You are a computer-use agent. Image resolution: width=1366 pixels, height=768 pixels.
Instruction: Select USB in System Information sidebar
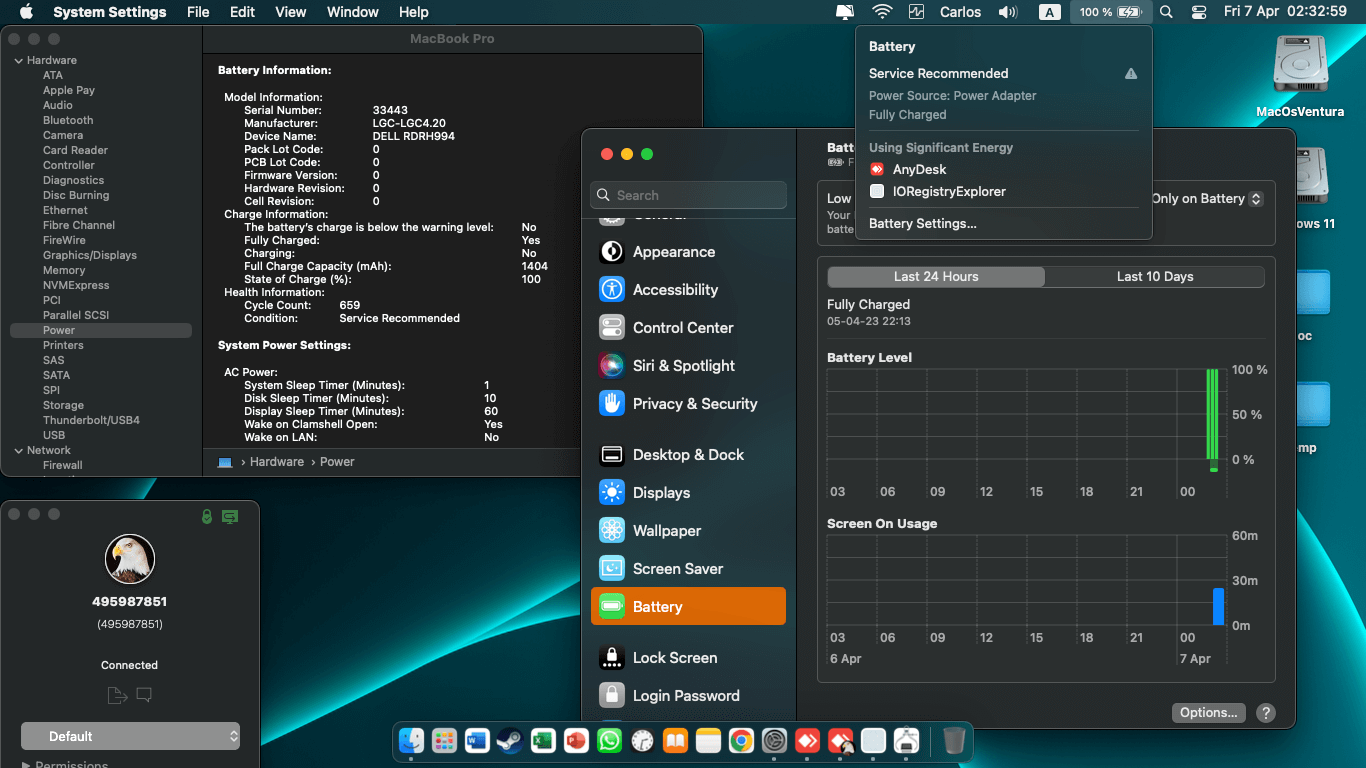coord(54,435)
